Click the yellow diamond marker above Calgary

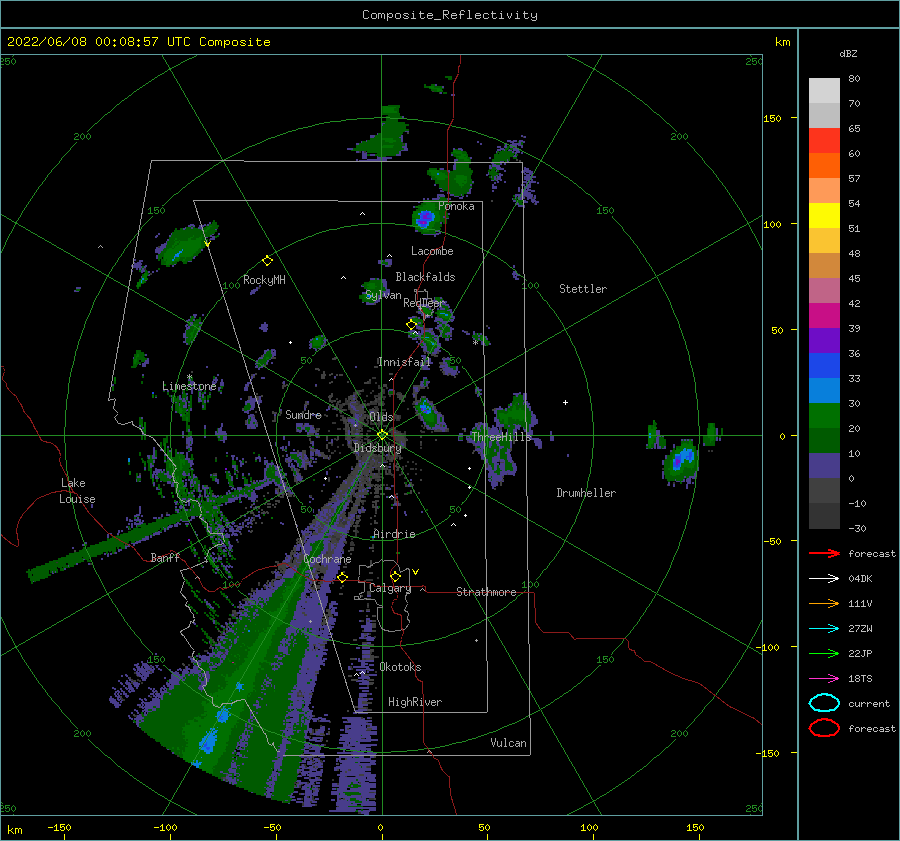tap(395, 576)
